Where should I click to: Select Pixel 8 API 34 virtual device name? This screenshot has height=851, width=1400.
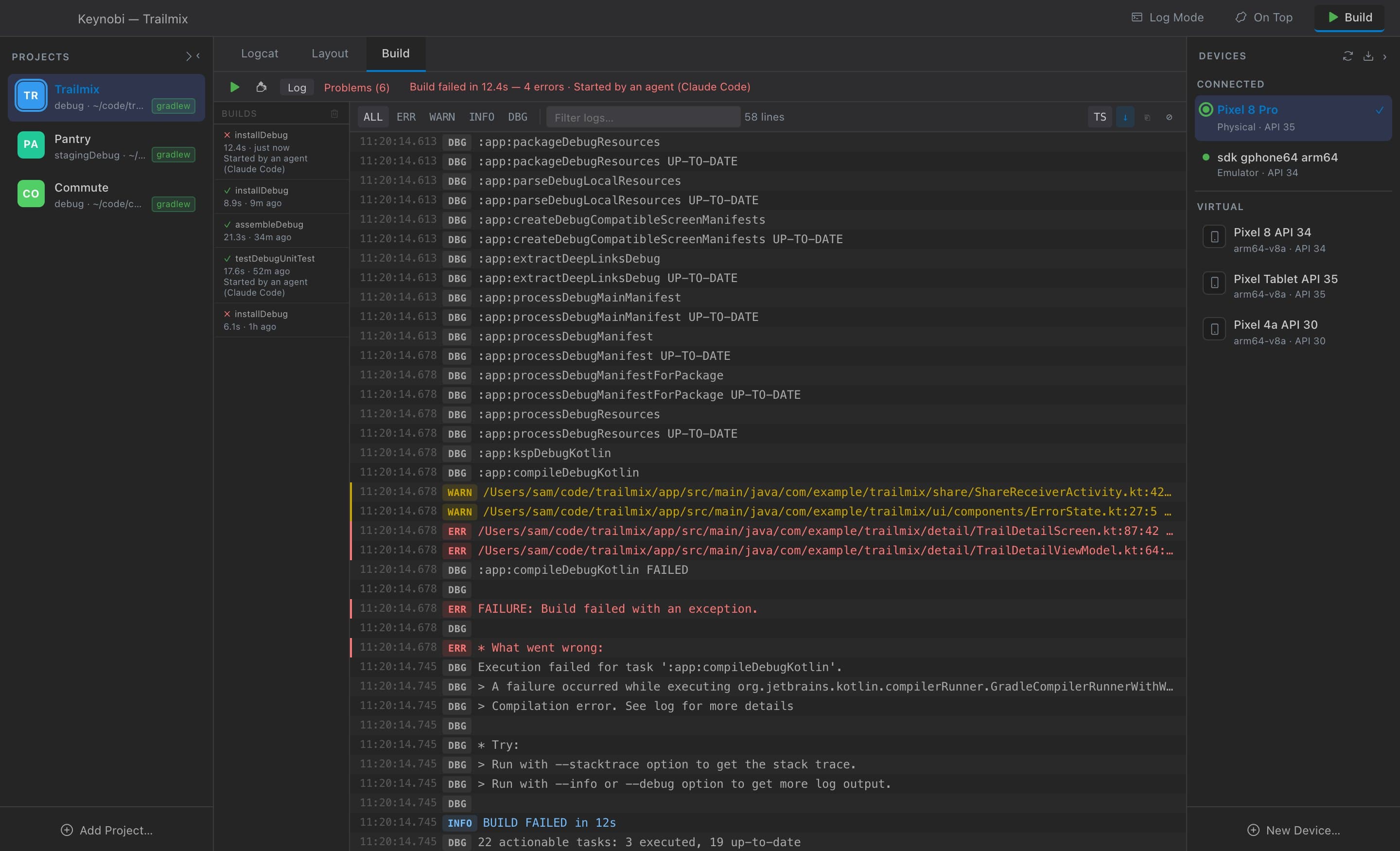point(1272,232)
